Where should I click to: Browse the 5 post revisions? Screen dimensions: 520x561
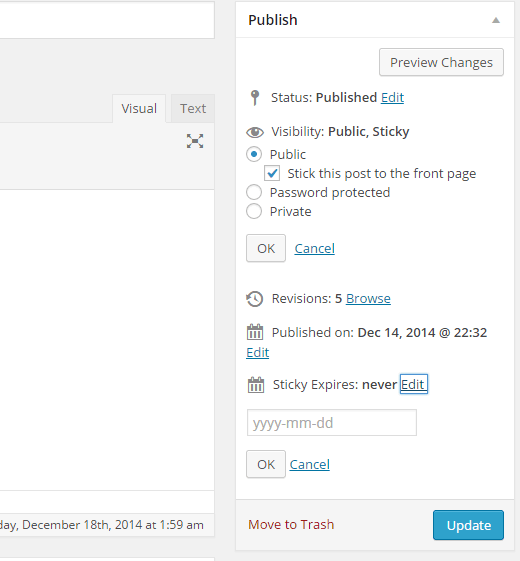point(368,298)
